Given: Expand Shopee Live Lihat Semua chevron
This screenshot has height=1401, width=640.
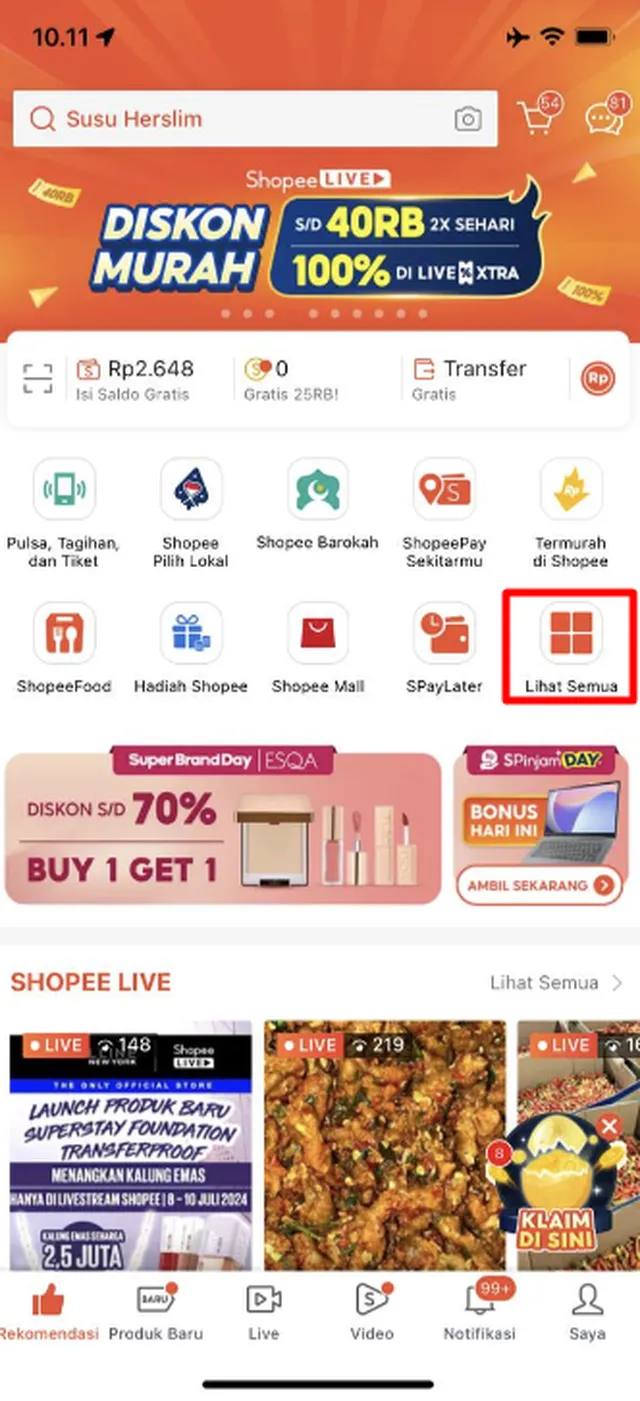Looking at the screenshot, I should 618,983.
